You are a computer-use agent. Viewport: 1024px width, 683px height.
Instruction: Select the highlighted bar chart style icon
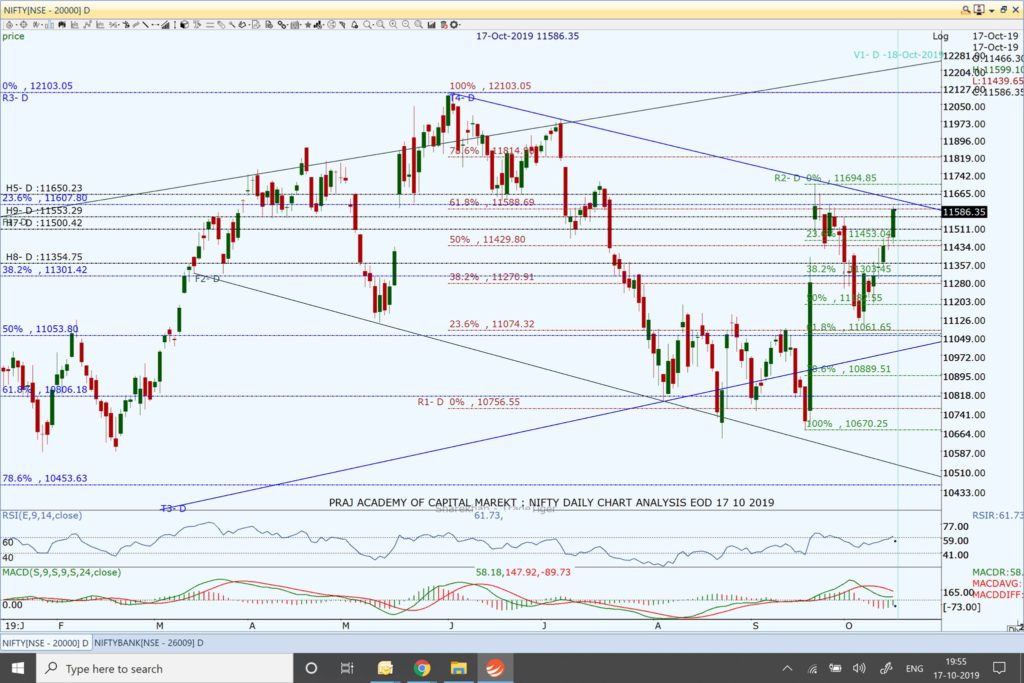click(x=50, y=25)
